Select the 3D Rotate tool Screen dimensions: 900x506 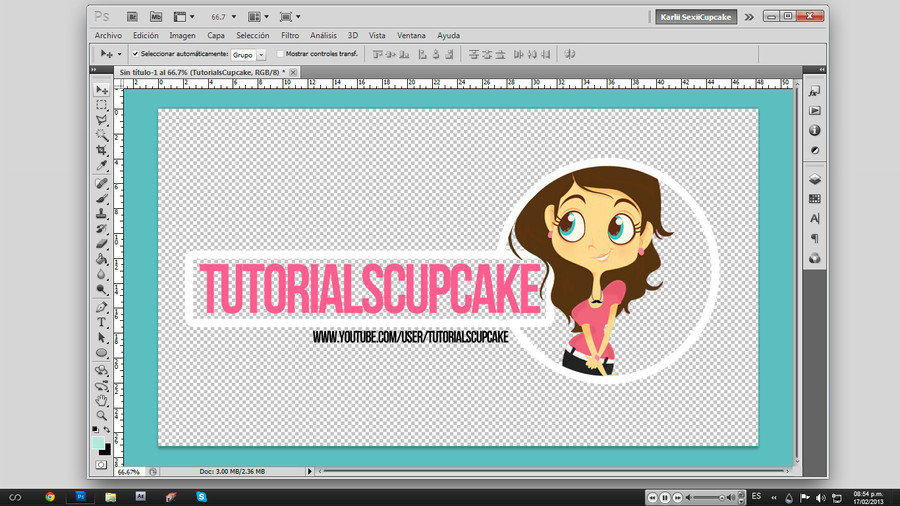tap(102, 371)
